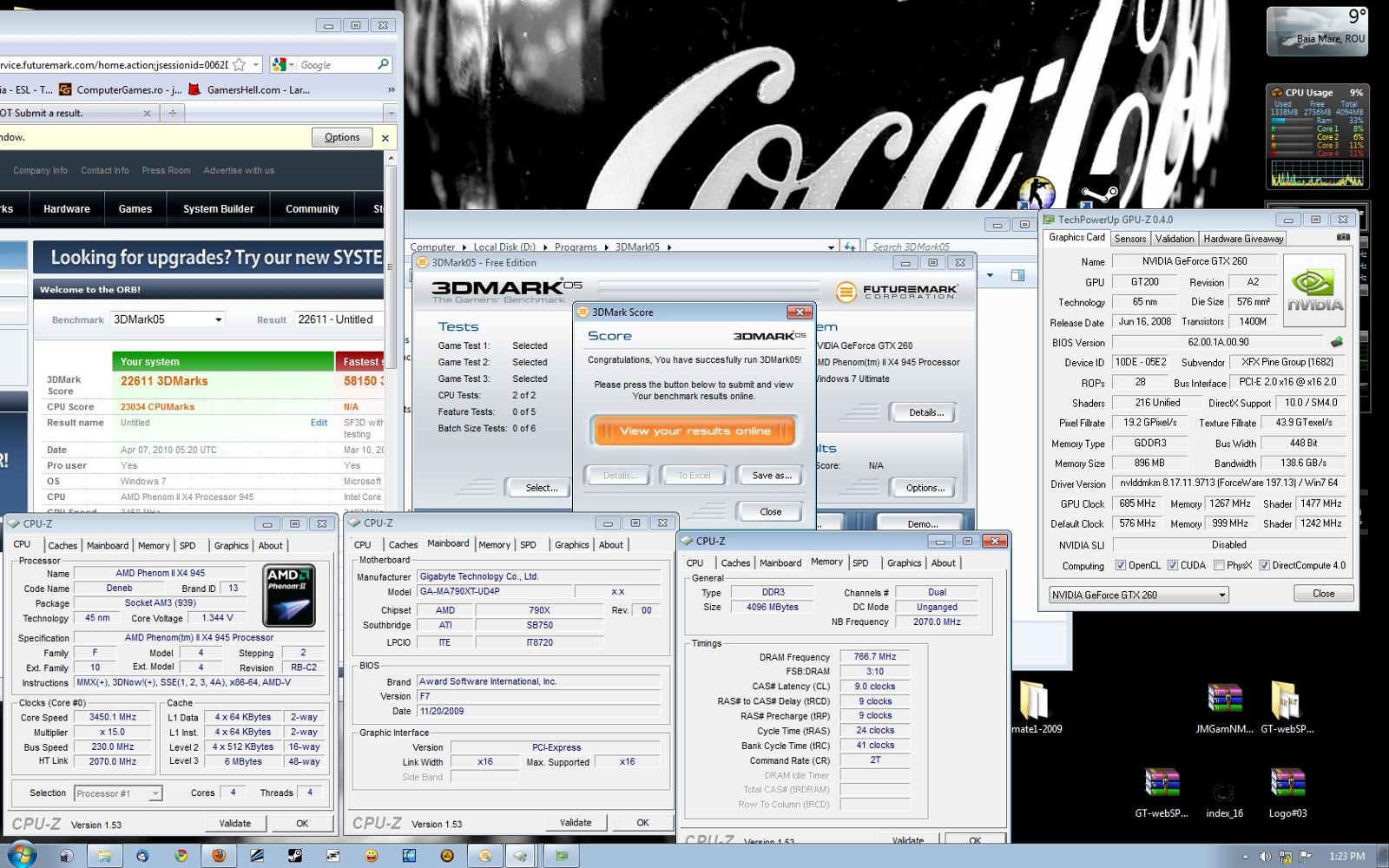Open Steam from the taskbar

[x=295, y=855]
